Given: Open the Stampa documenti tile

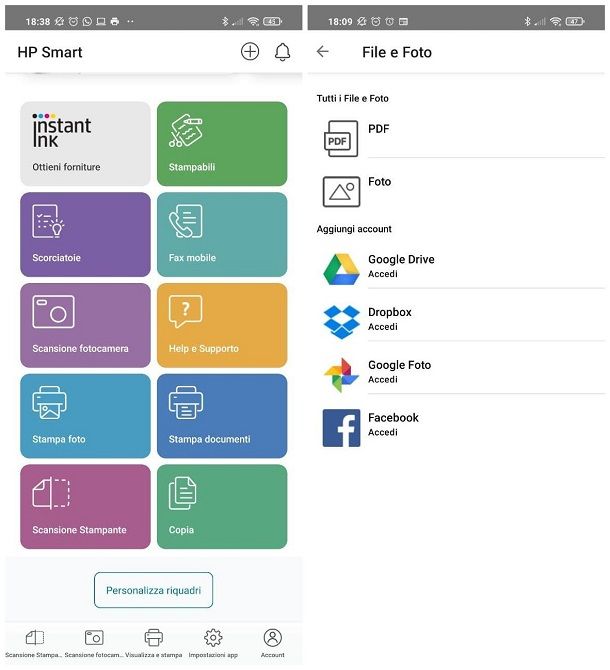Looking at the screenshot, I should click(x=222, y=416).
